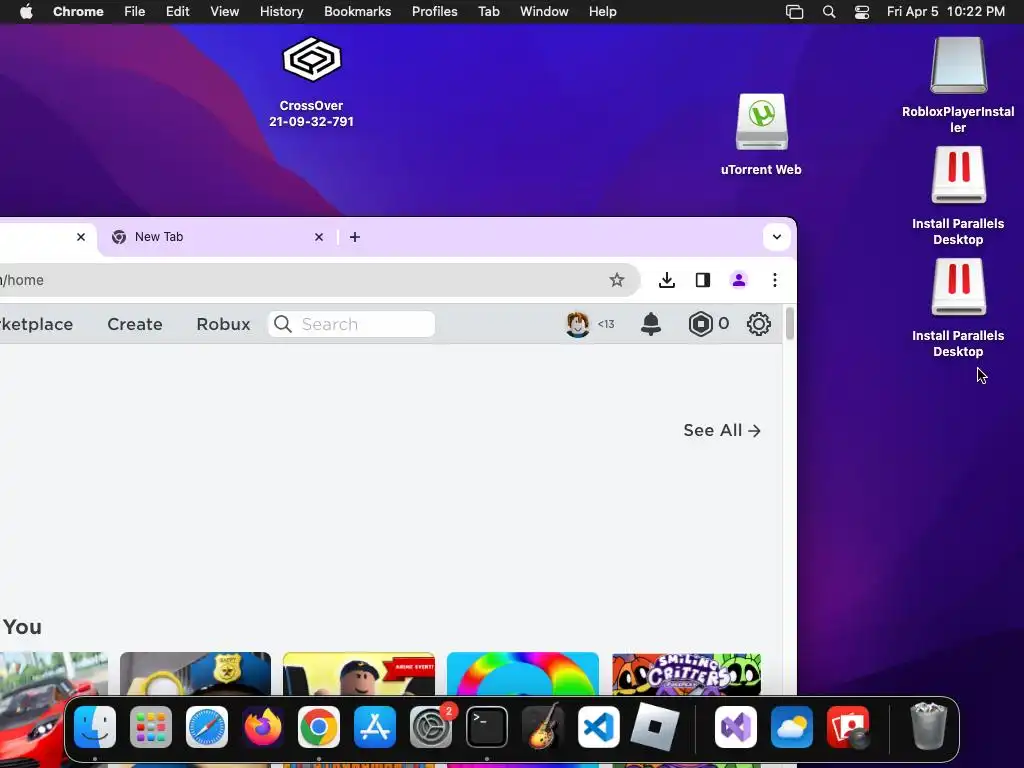1024x768 pixels.
Task: Open App Store in the Dock
Action: point(375,727)
